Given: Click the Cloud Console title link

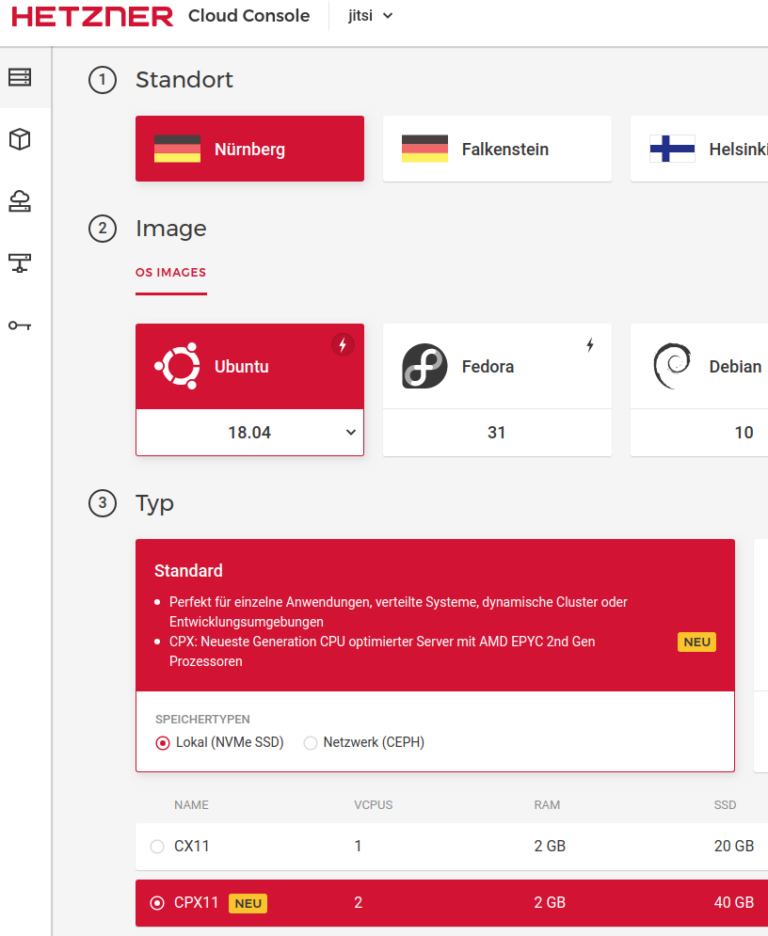Looking at the screenshot, I should pyautogui.click(x=249, y=16).
